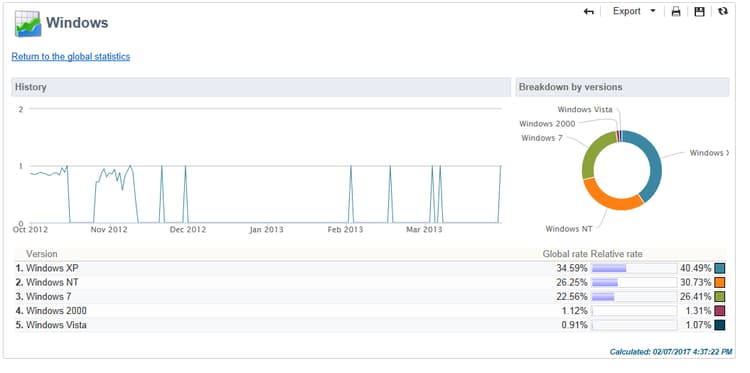Follow the Return to the global statistics link
The height and width of the screenshot is (373, 750).
[71, 56]
